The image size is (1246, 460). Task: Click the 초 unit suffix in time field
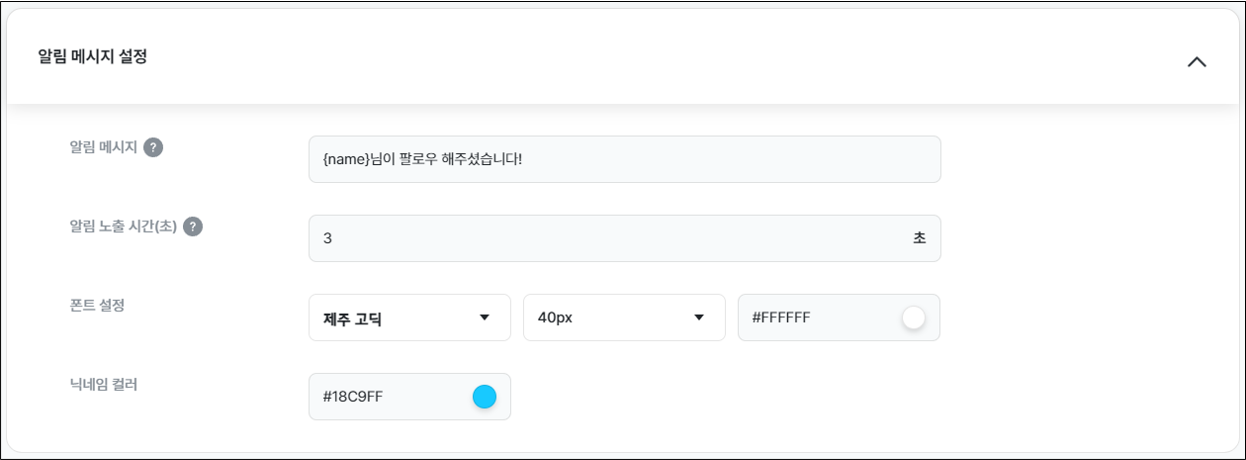(x=919, y=238)
